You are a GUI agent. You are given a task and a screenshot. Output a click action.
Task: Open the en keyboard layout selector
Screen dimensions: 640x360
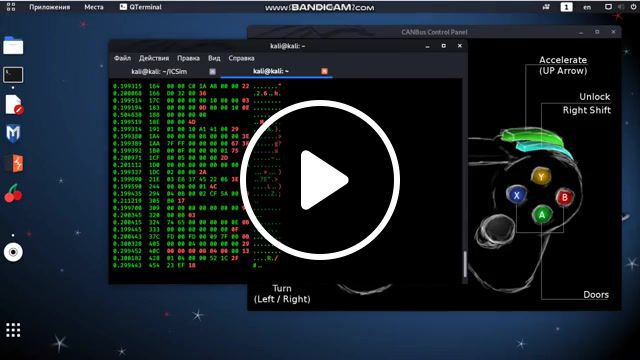587,7
